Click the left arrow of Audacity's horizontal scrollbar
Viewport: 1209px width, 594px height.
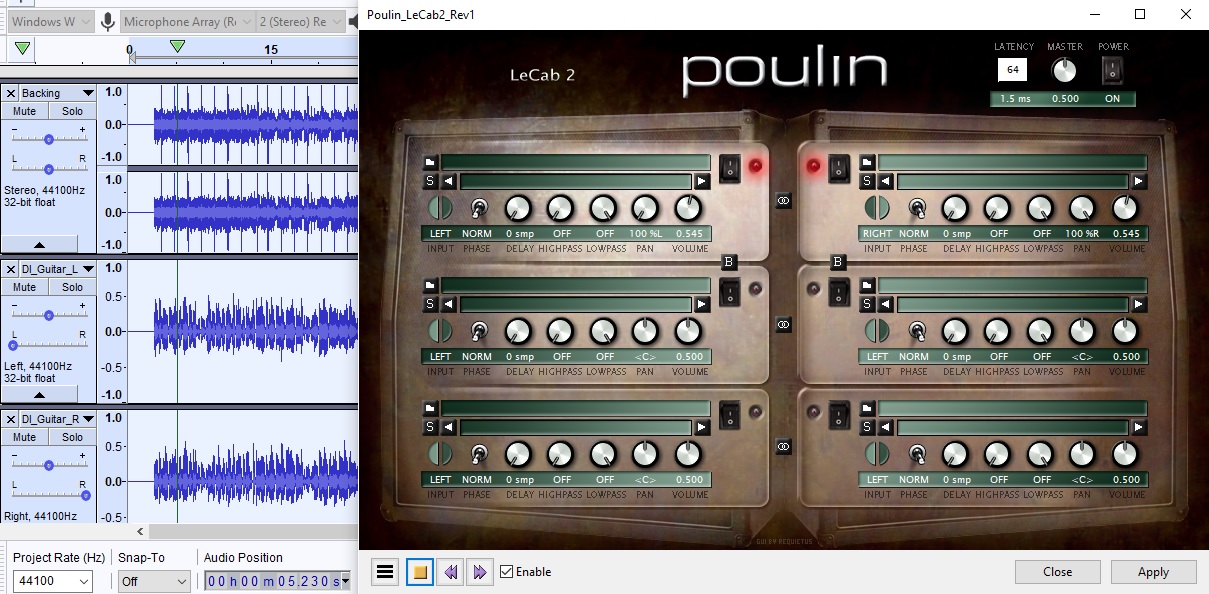pyautogui.click(x=140, y=532)
